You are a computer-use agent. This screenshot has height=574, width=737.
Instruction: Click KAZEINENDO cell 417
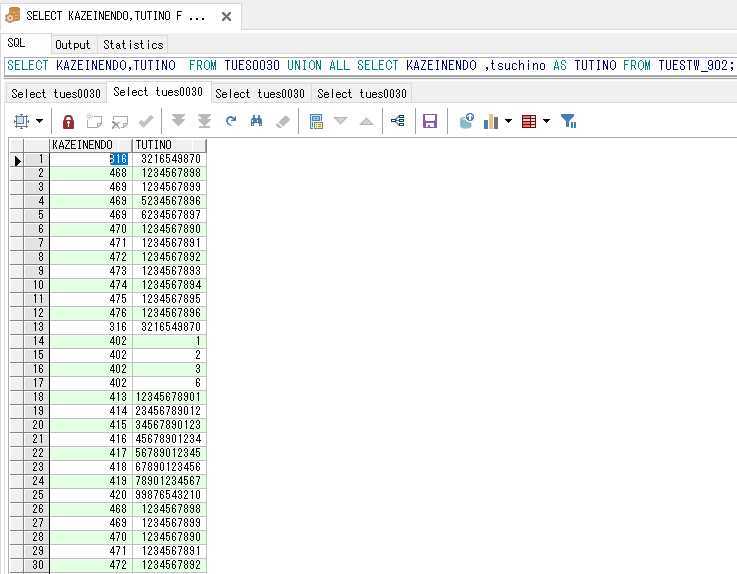tap(91, 453)
